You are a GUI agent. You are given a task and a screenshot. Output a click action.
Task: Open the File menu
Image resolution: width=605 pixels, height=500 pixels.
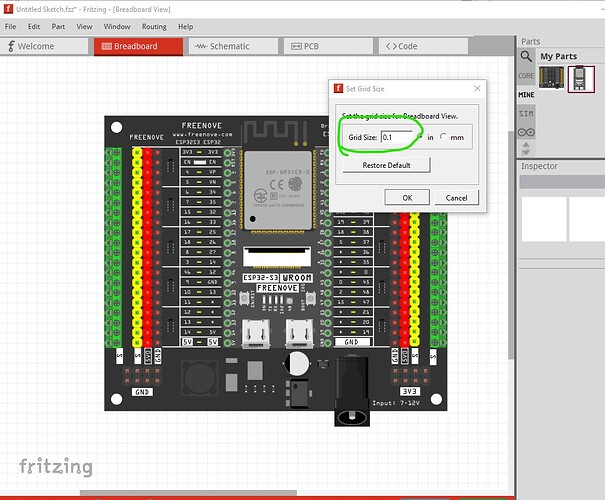pos(10,27)
